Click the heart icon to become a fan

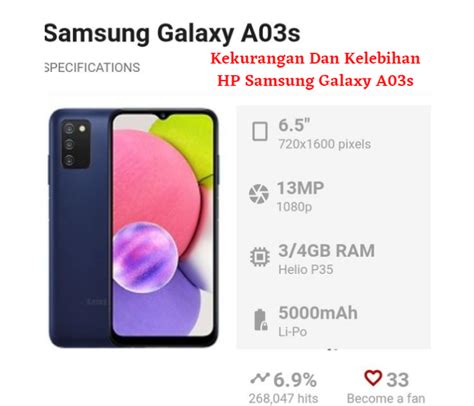click(x=373, y=378)
